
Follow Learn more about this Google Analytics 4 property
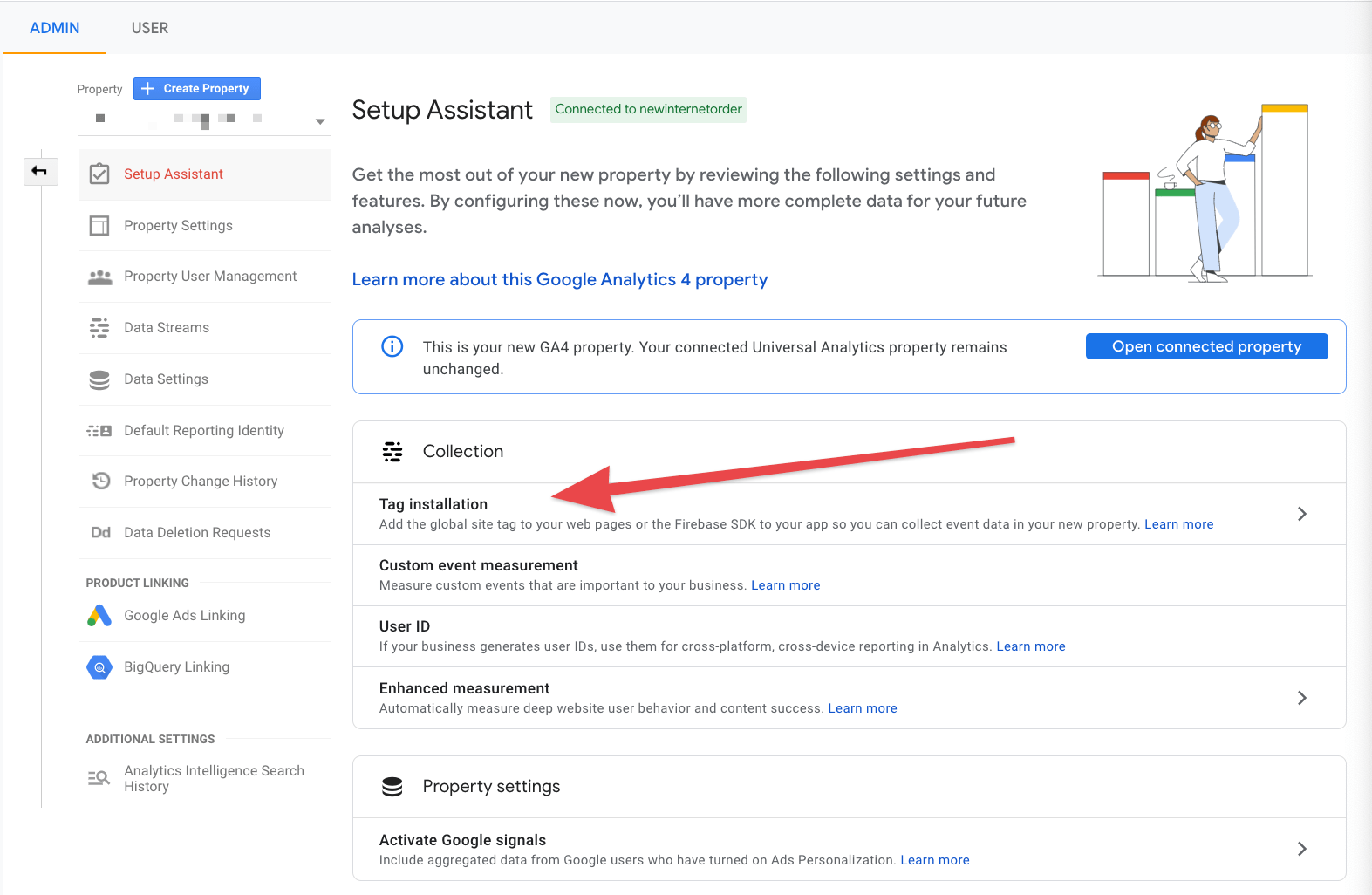pos(560,279)
